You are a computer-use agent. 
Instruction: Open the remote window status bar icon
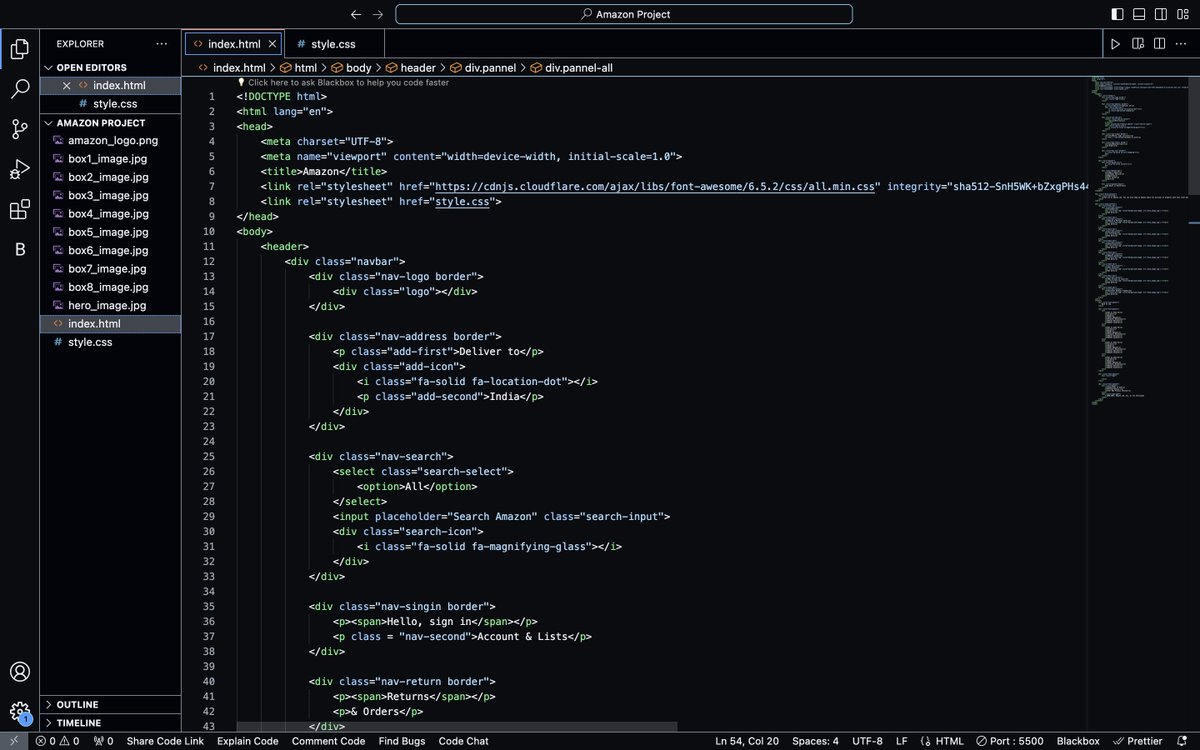[x=13, y=741]
